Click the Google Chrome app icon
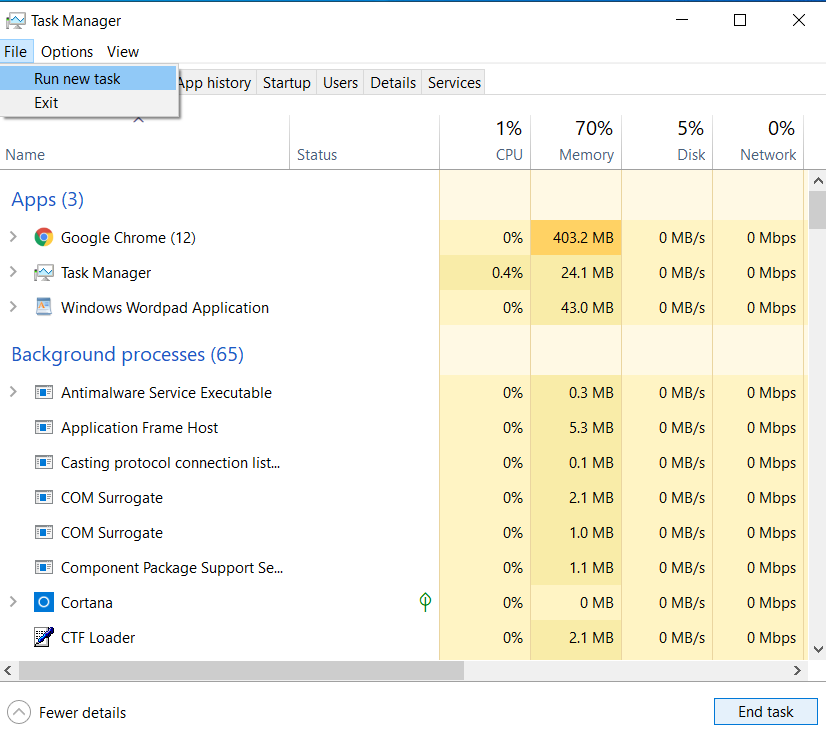 44,237
